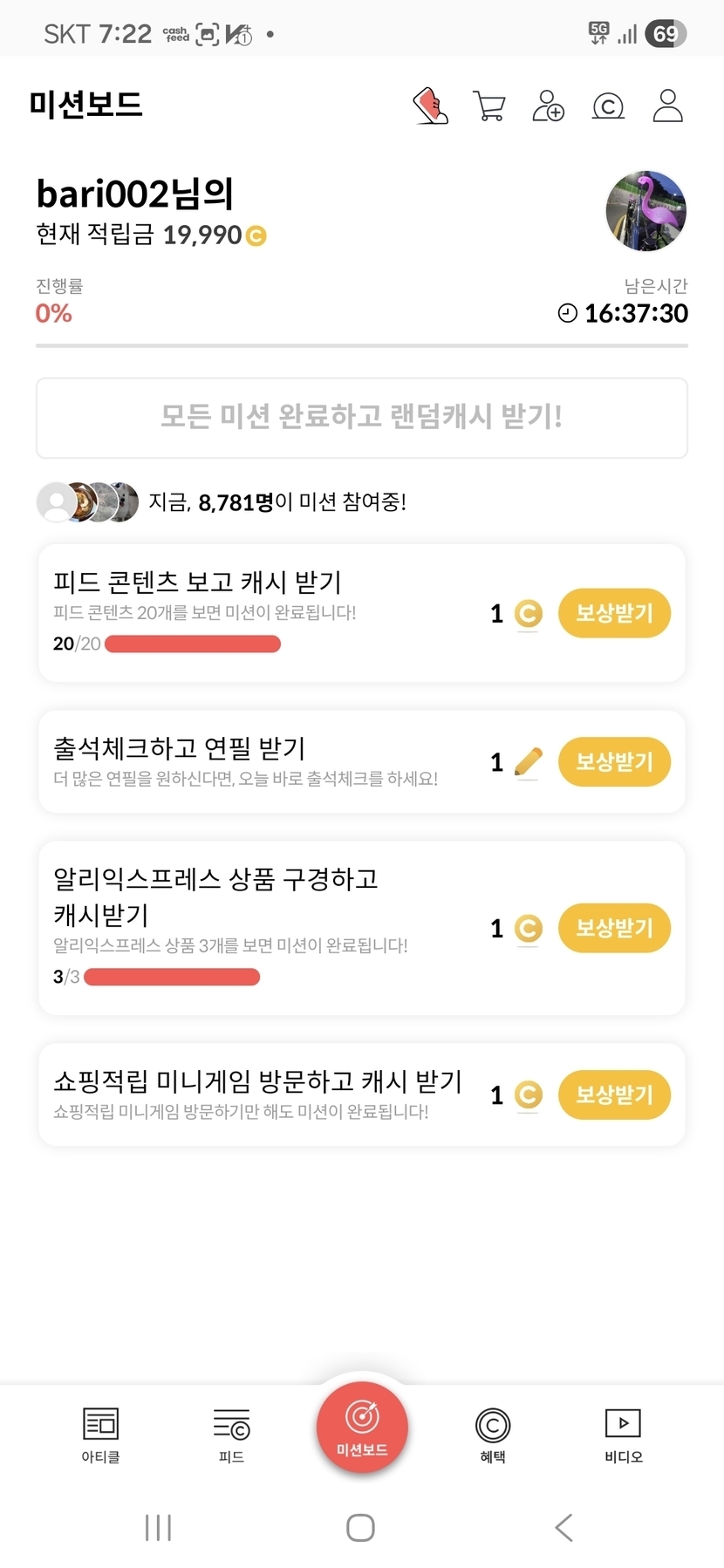Claim reward for shopping minigame mission

point(614,1094)
